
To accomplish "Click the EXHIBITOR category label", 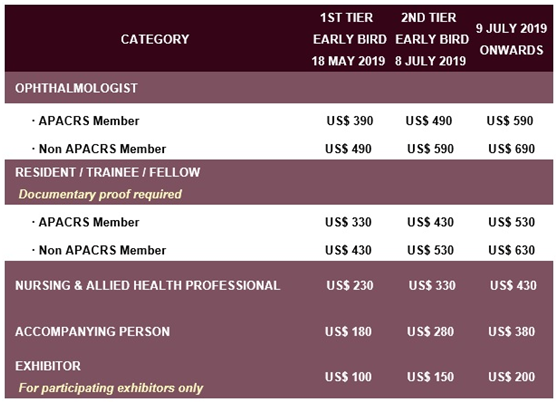I will pos(48,366).
